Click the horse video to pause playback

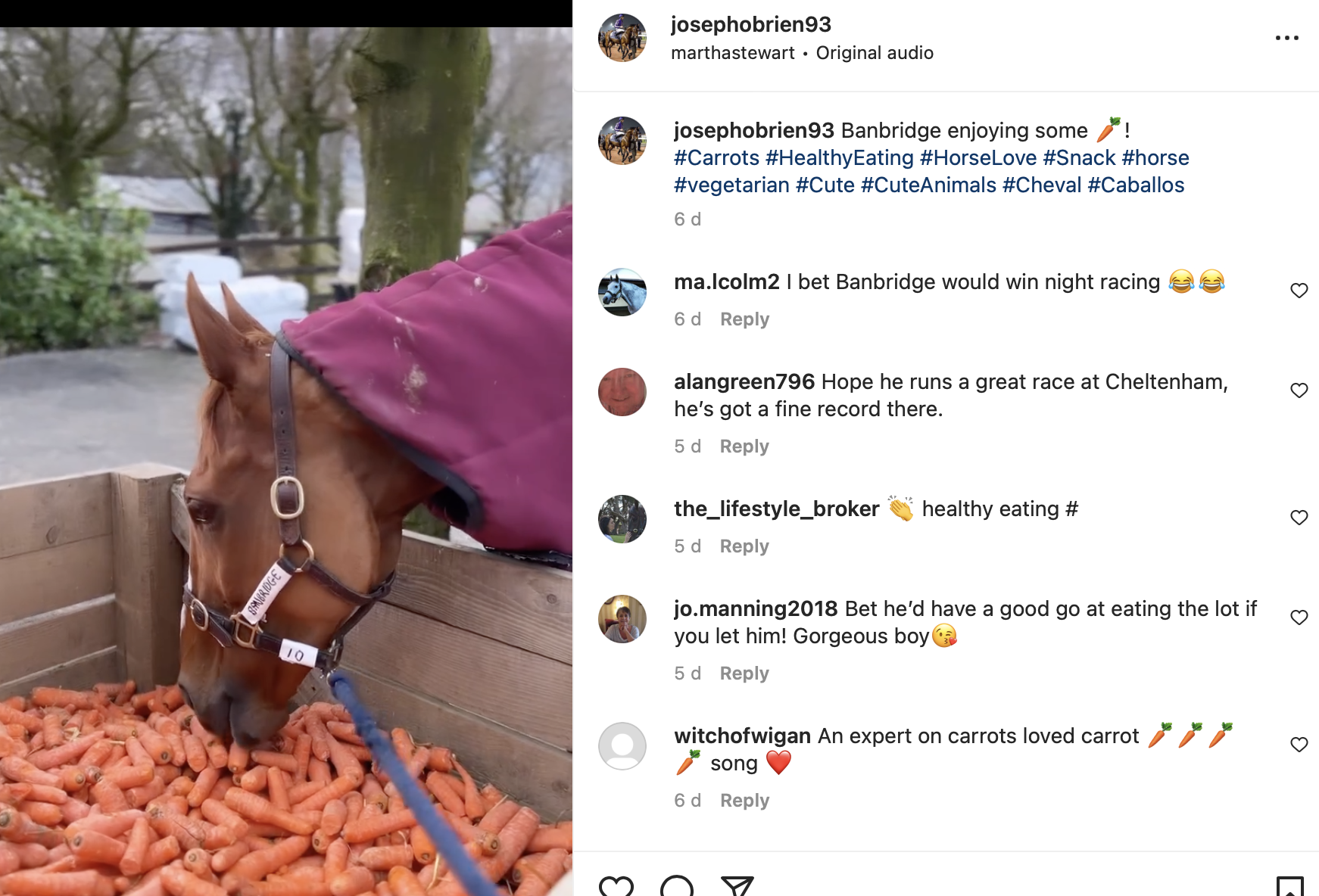pyautogui.click(x=286, y=462)
